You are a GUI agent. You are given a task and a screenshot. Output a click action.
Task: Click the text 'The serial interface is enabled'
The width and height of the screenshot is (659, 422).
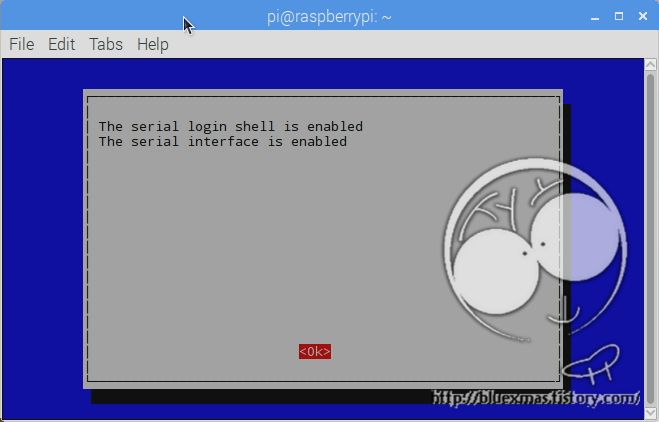tap(223, 142)
